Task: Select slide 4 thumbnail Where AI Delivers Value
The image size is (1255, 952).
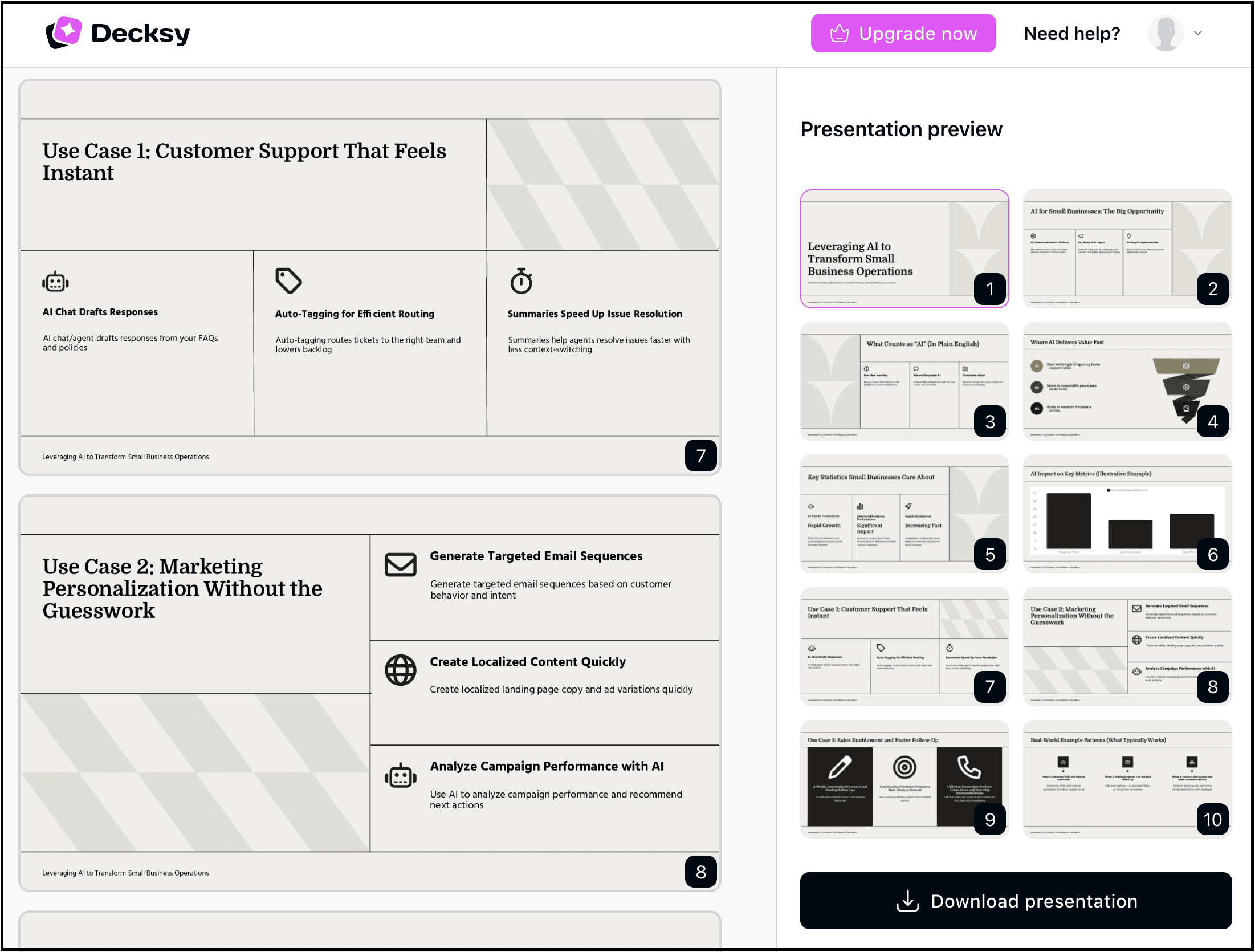Action: point(1127,381)
